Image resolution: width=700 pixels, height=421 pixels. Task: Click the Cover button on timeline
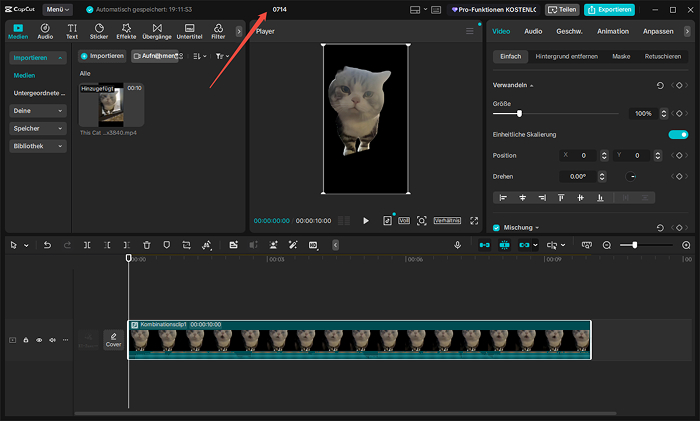click(113, 340)
